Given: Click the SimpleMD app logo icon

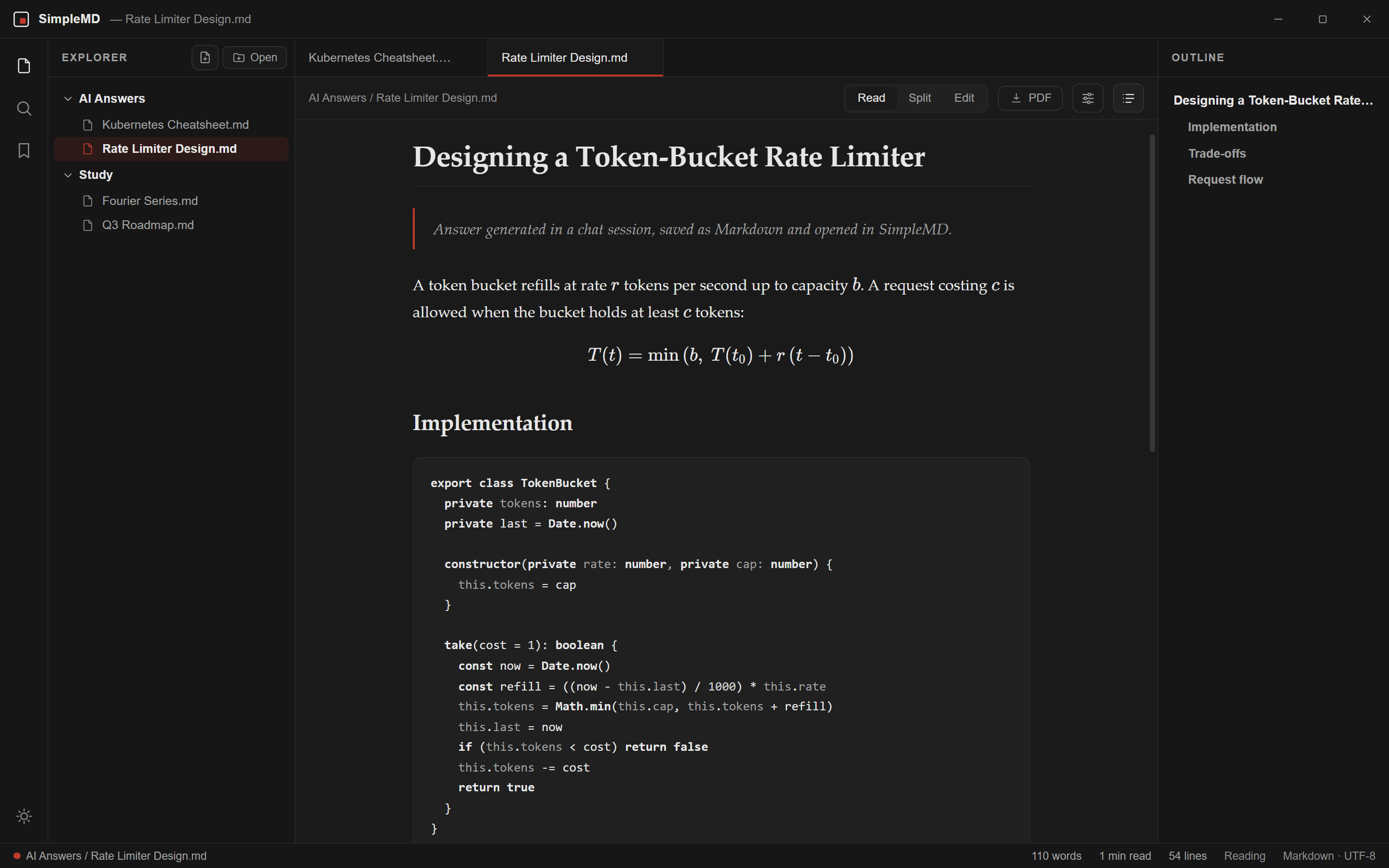Looking at the screenshot, I should coord(21,19).
